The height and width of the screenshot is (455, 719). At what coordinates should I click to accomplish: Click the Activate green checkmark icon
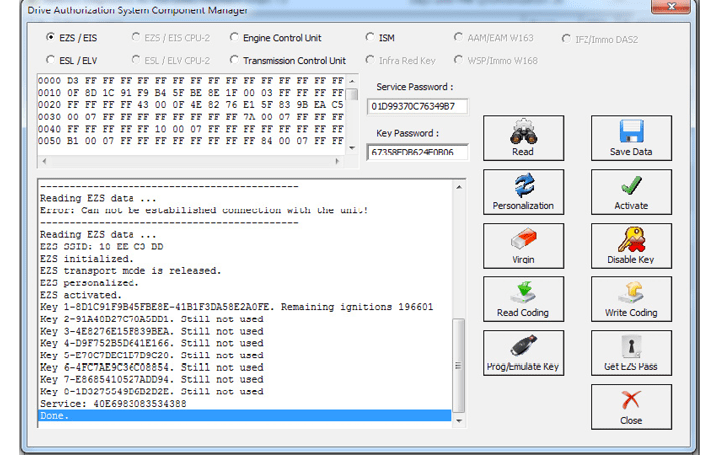630,187
